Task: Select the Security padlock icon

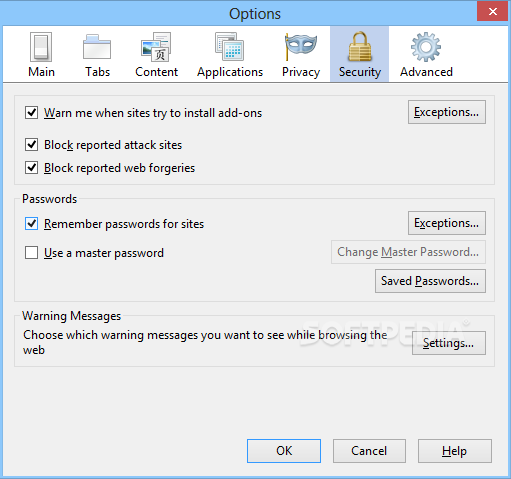Action: [x=360, y=47]
